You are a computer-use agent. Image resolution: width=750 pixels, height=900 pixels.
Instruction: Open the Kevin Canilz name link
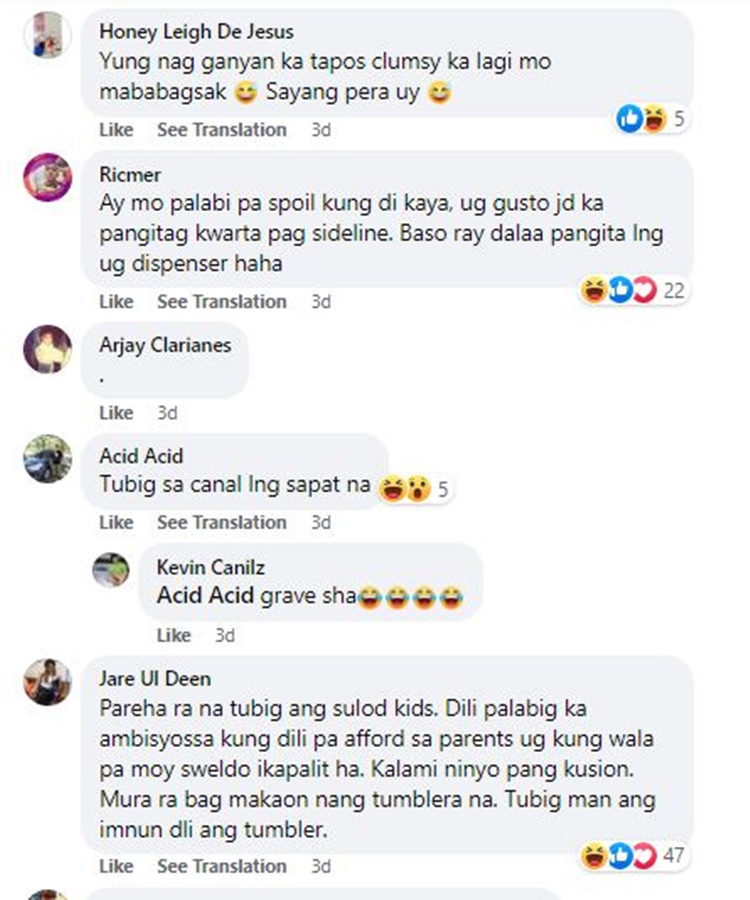211,567
